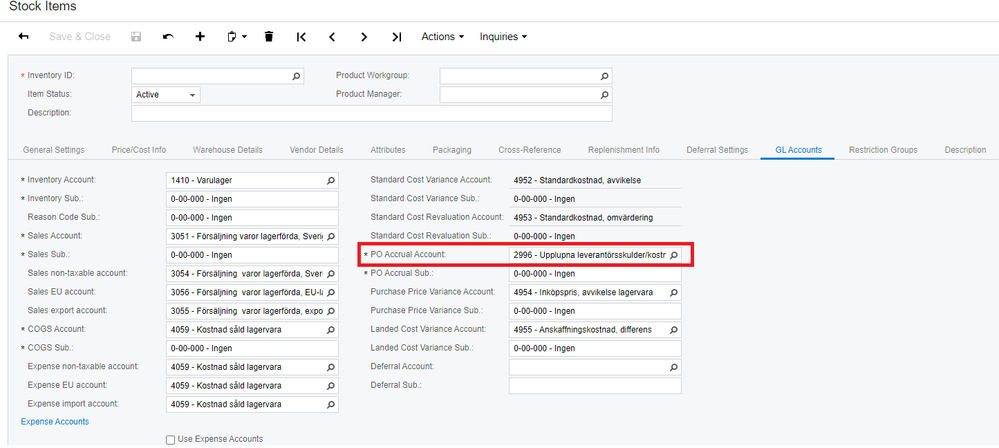Switch to General Settings tab
The height and width of the screenshot is (448, 999).
click(x=54, y=150)
